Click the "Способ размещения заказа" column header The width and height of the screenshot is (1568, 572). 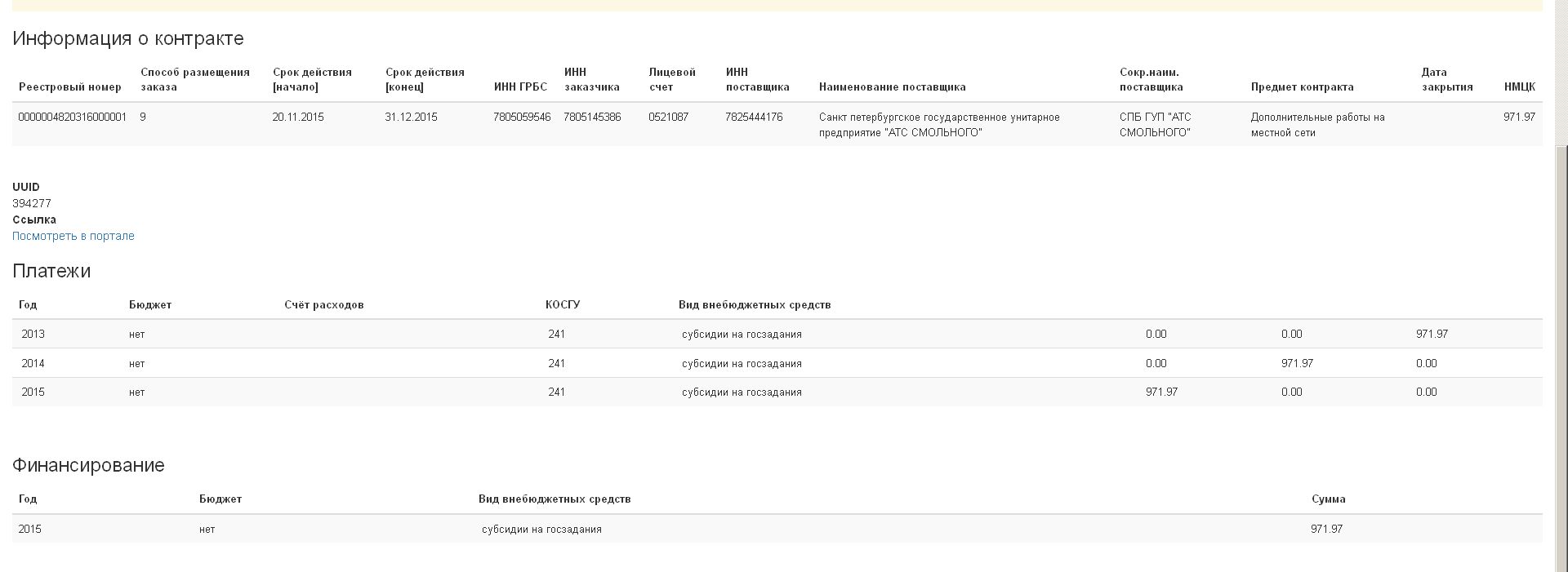pos(195,79)
